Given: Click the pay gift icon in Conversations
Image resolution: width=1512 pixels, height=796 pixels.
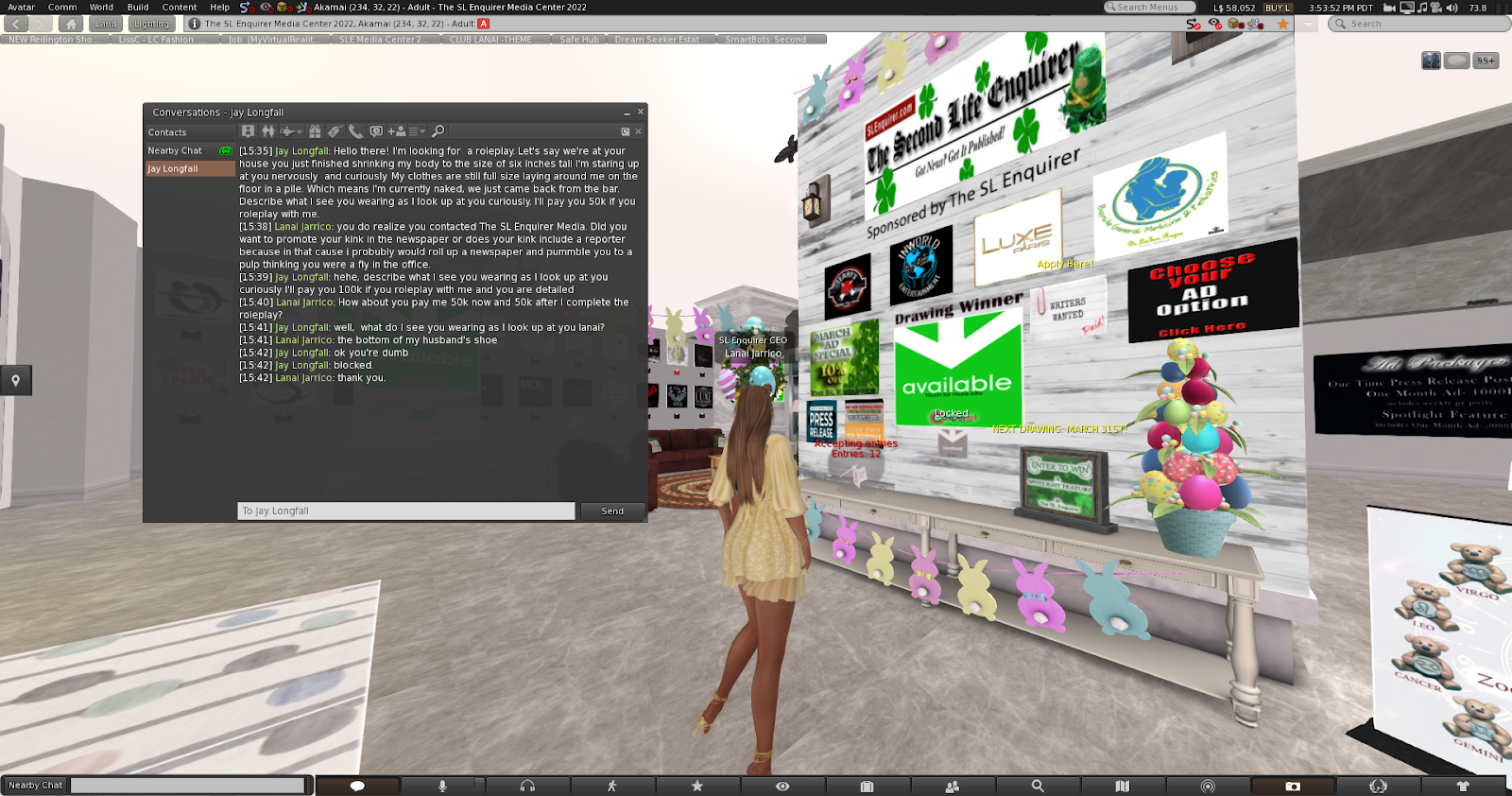Looking at the screenshot, I should [x=315, y=131].
